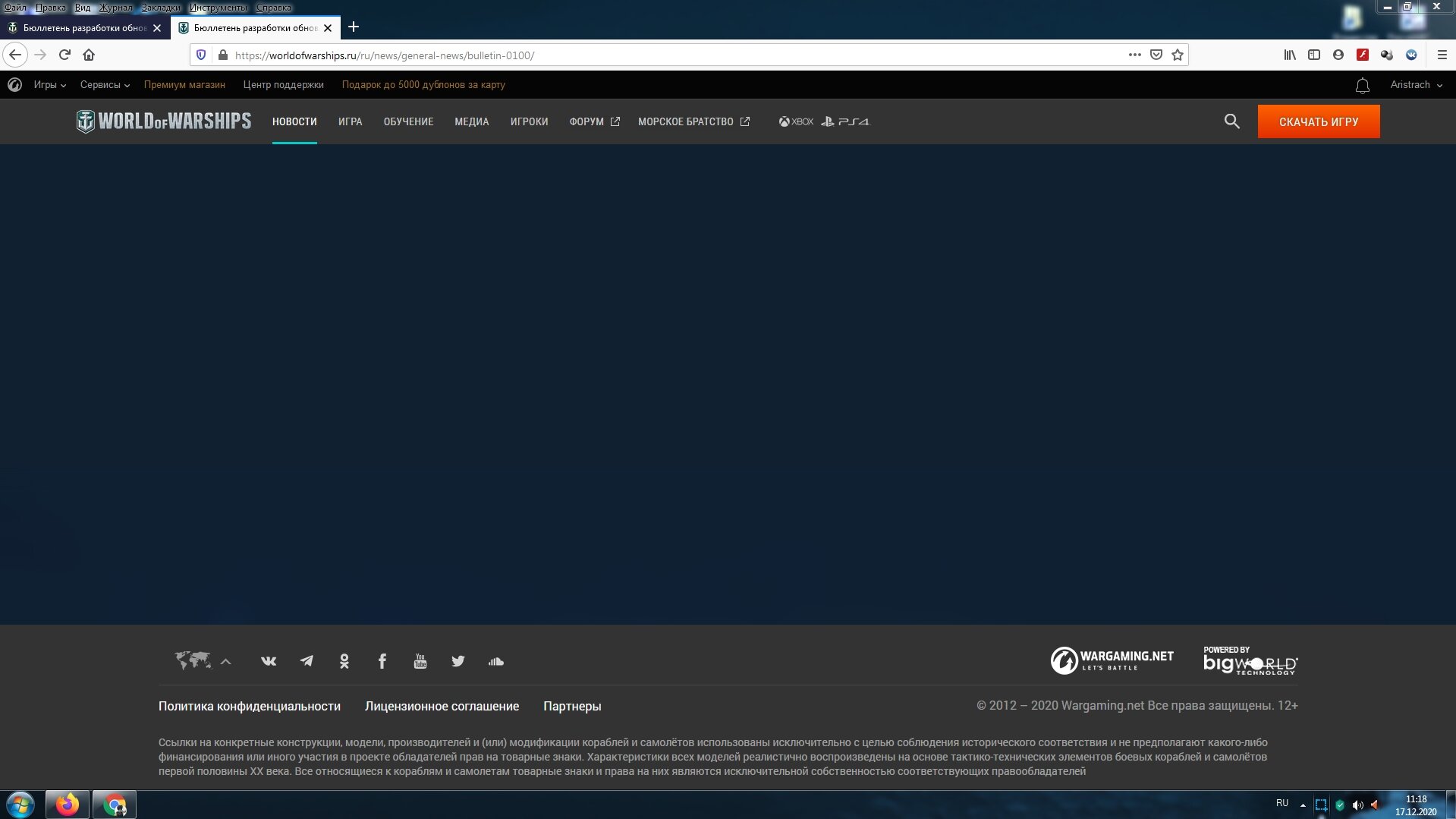1456x819 pixels.
Task: Open the Twitter bird icon
Action: coord(458,661)
